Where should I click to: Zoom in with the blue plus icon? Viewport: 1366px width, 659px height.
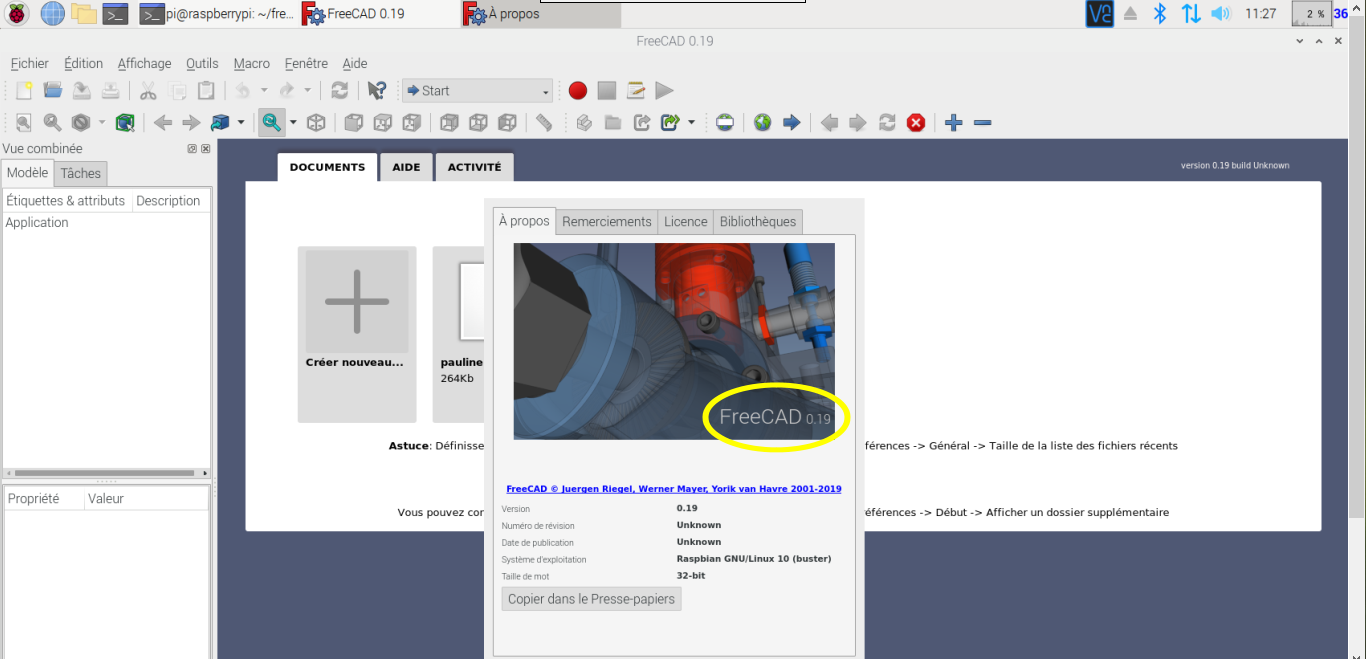click(x=954, y=123)
